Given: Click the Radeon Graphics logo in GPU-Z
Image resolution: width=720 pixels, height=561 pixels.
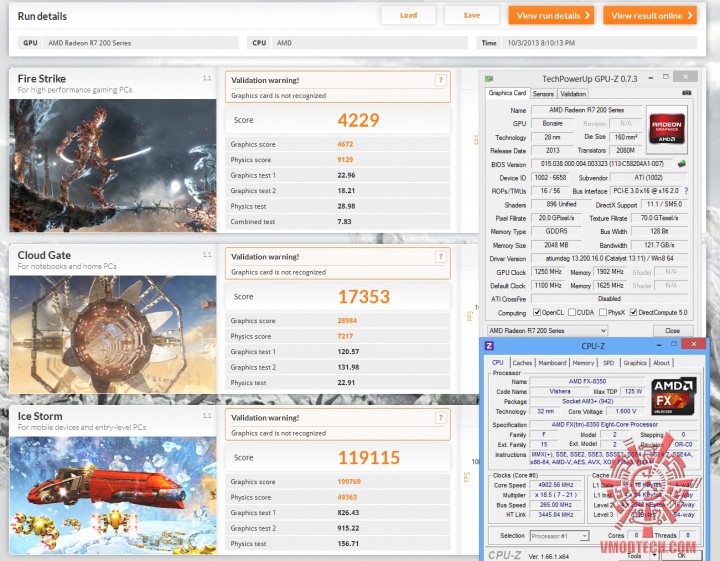Looking at the screenshot, I should coord(667,129).
